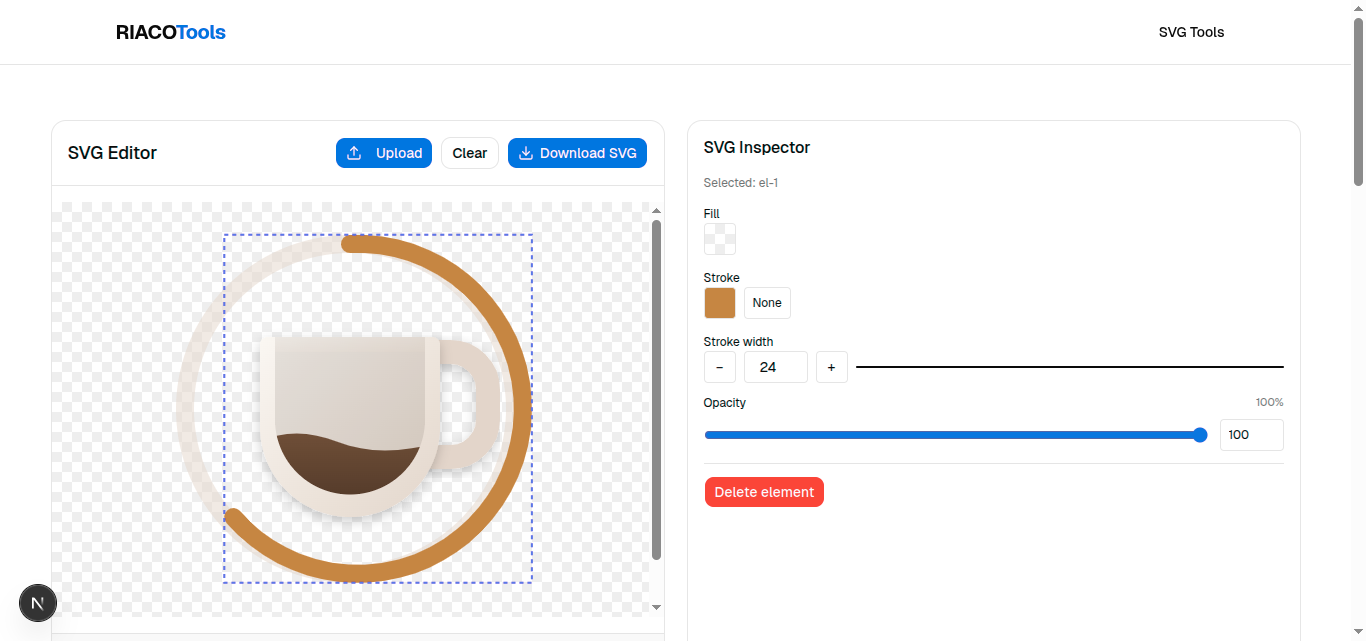Click the editor canvas scrollbar down arrow

pos(657,607)
